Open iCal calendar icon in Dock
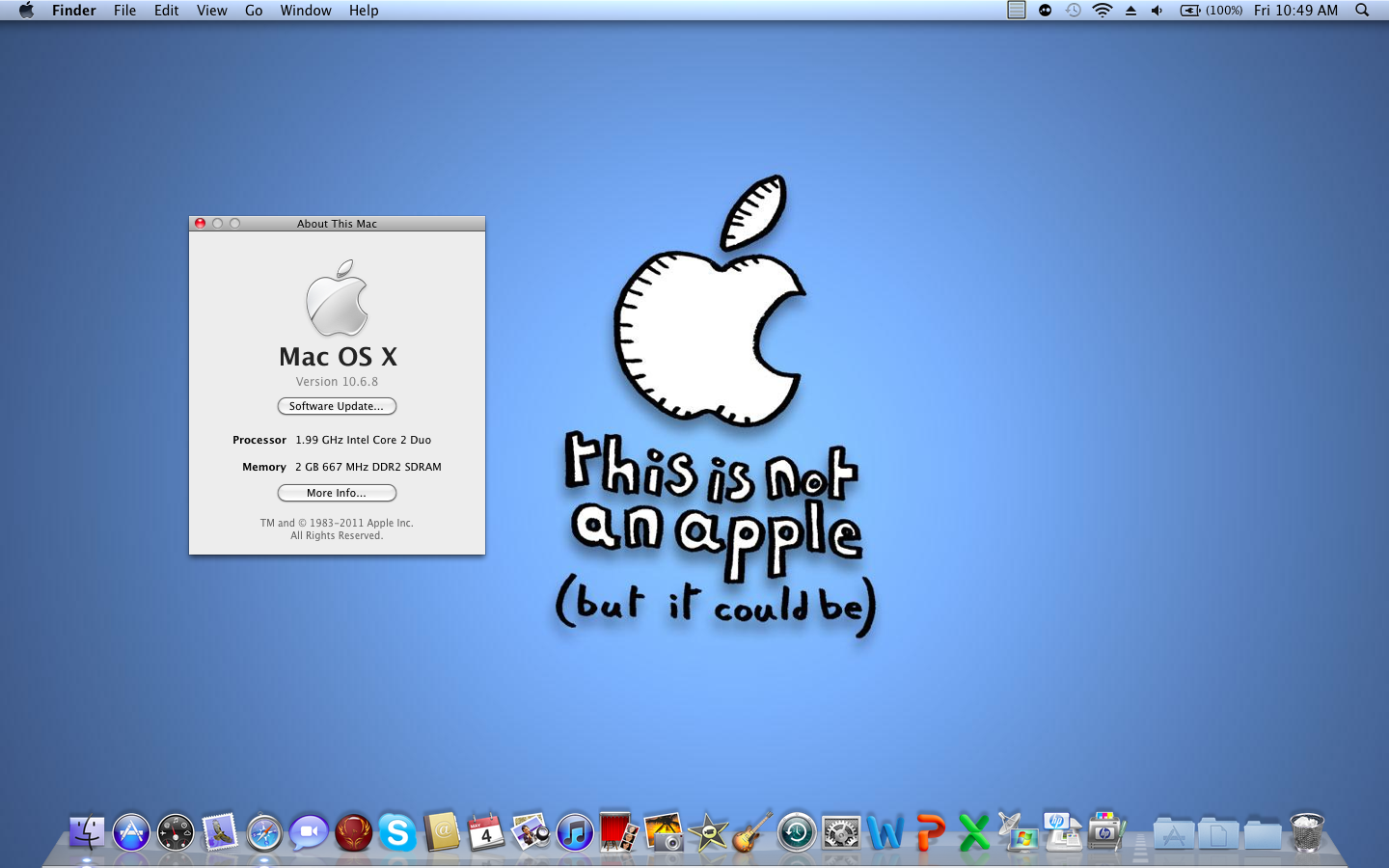The width and height of the screenshot is (1389, 868). coord(486,832)
